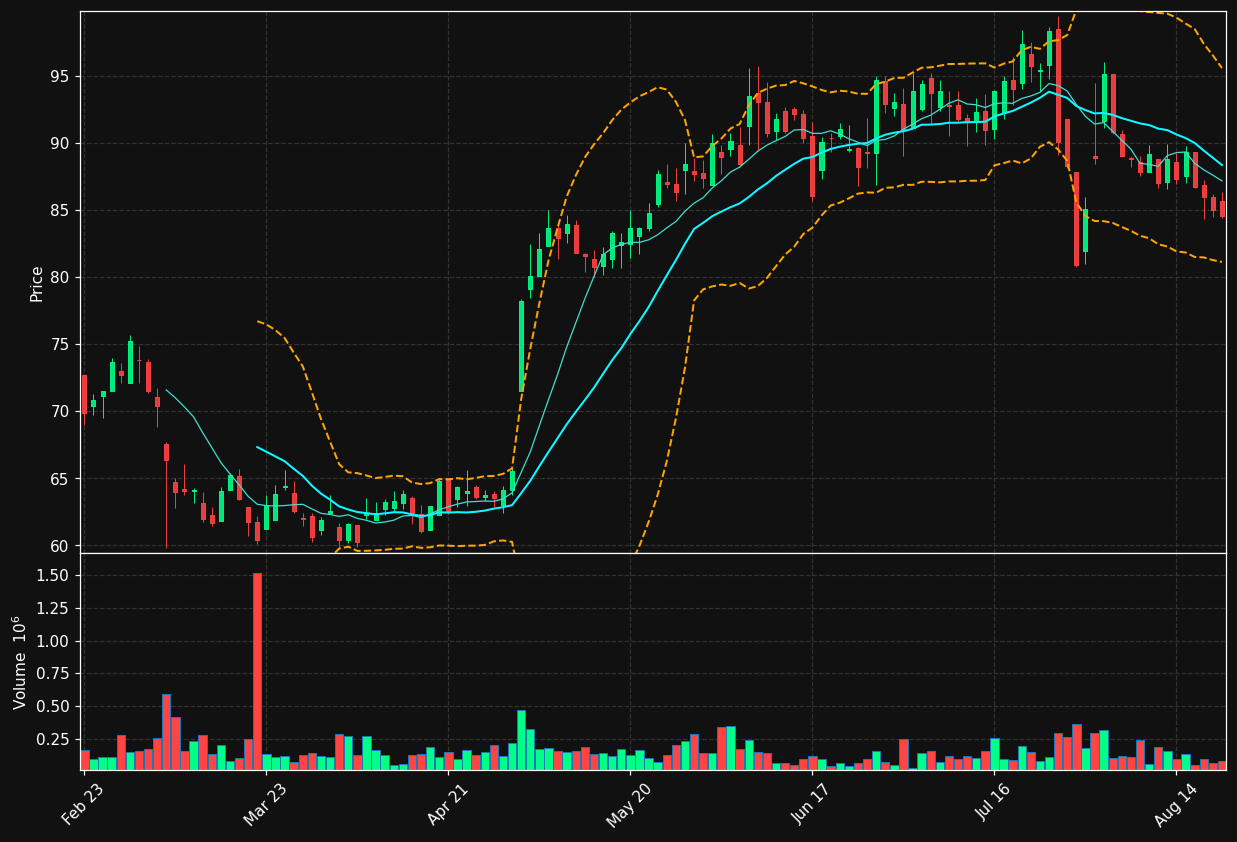The height and width of the screenshot is (842, 1237).
Task: Click the 85 price tick label
Action: click(62, 210)
